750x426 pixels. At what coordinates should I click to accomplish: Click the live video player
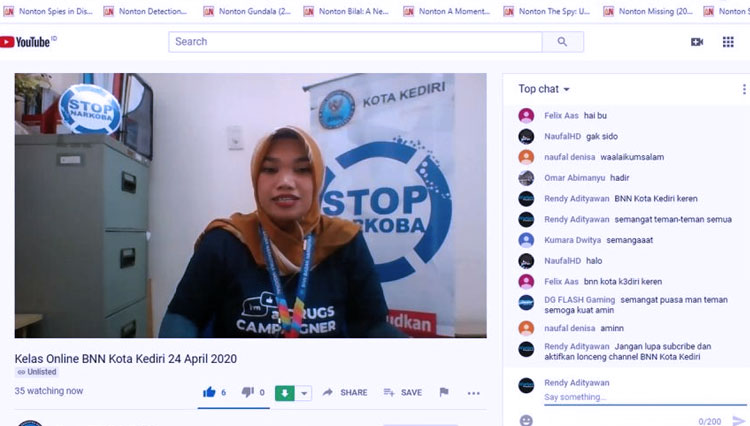[251, 206]
